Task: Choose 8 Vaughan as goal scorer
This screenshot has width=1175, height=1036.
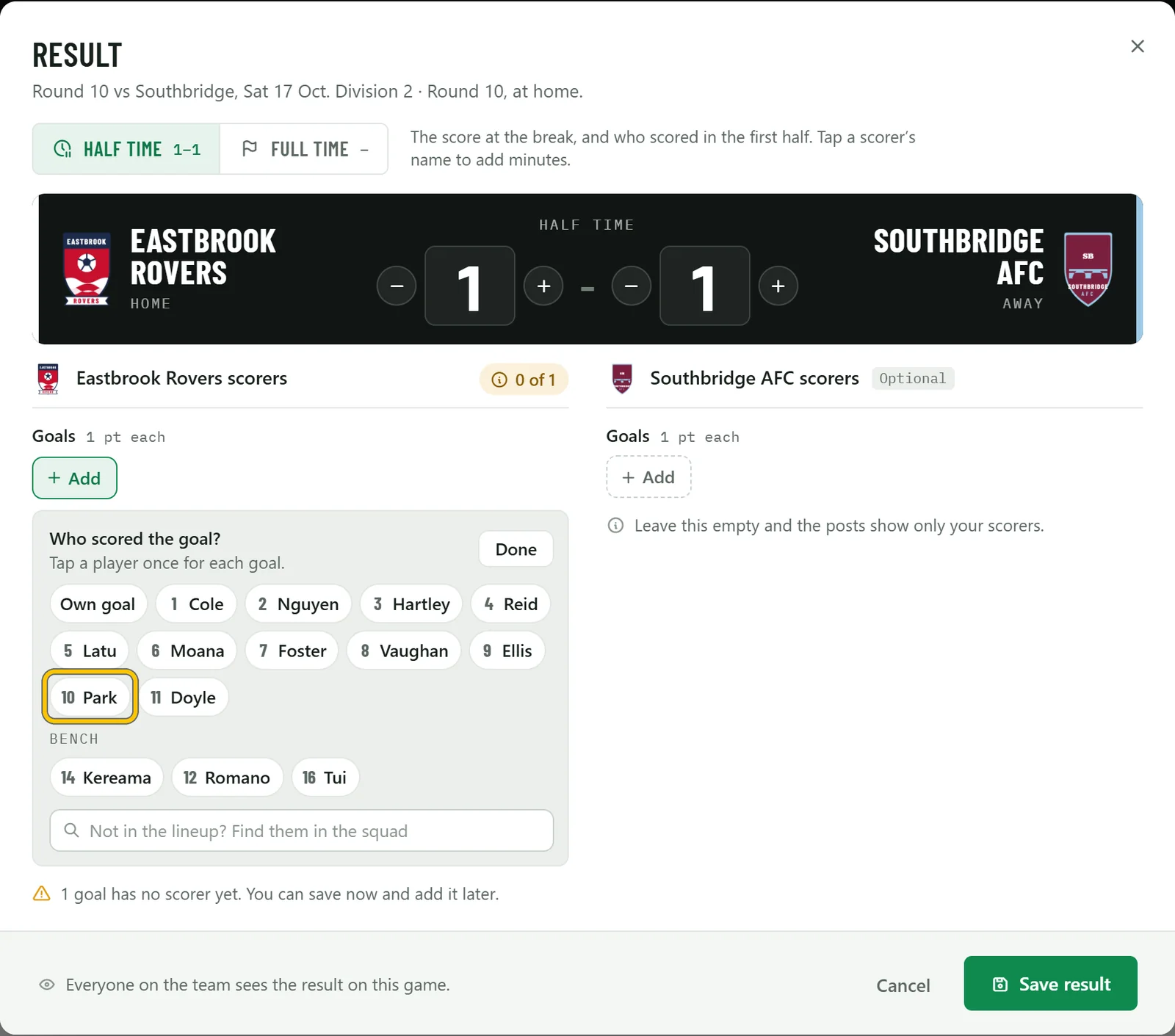Action: pyautogui.click(x=404, y=651)
